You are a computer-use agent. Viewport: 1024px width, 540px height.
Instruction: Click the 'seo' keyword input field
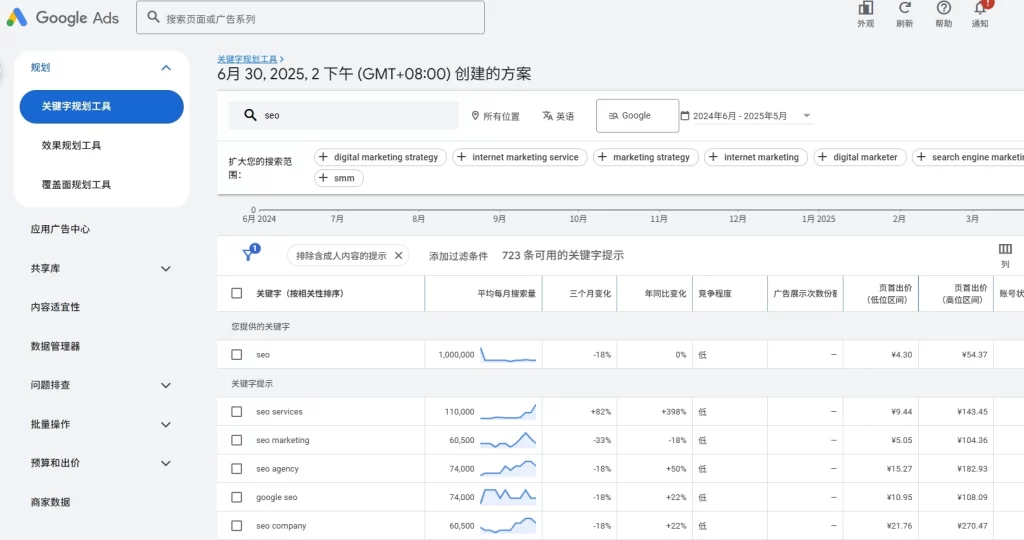pyautogui.click(x=344, y=115)
